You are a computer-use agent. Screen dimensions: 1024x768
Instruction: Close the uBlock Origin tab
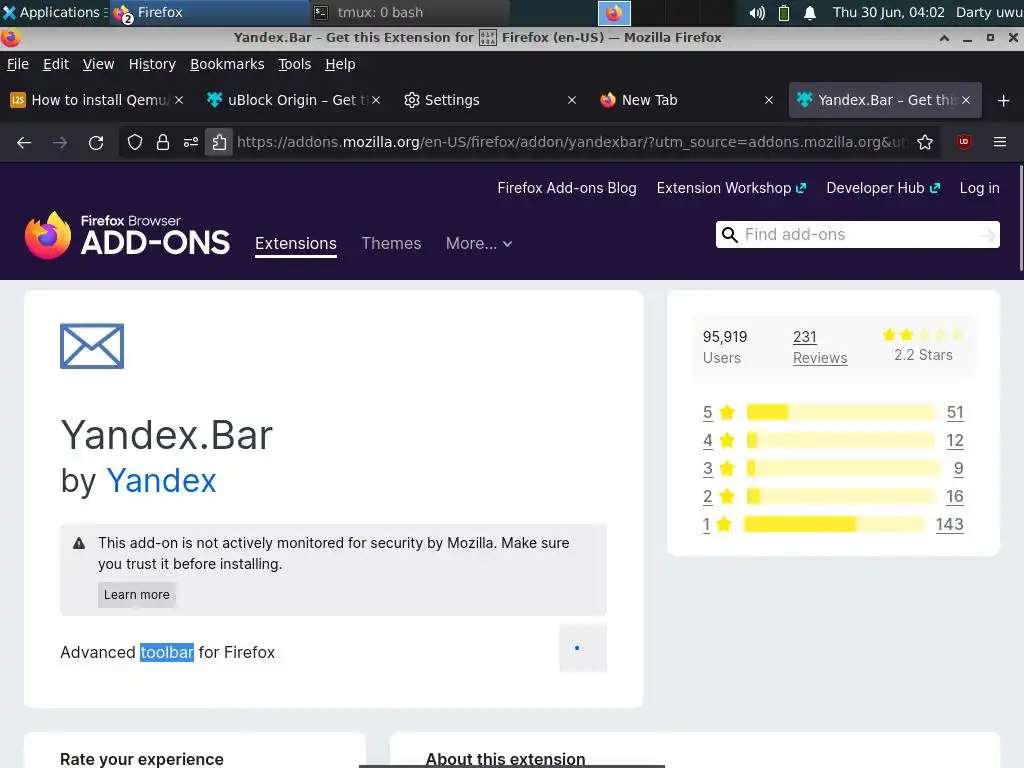(376, 100)
